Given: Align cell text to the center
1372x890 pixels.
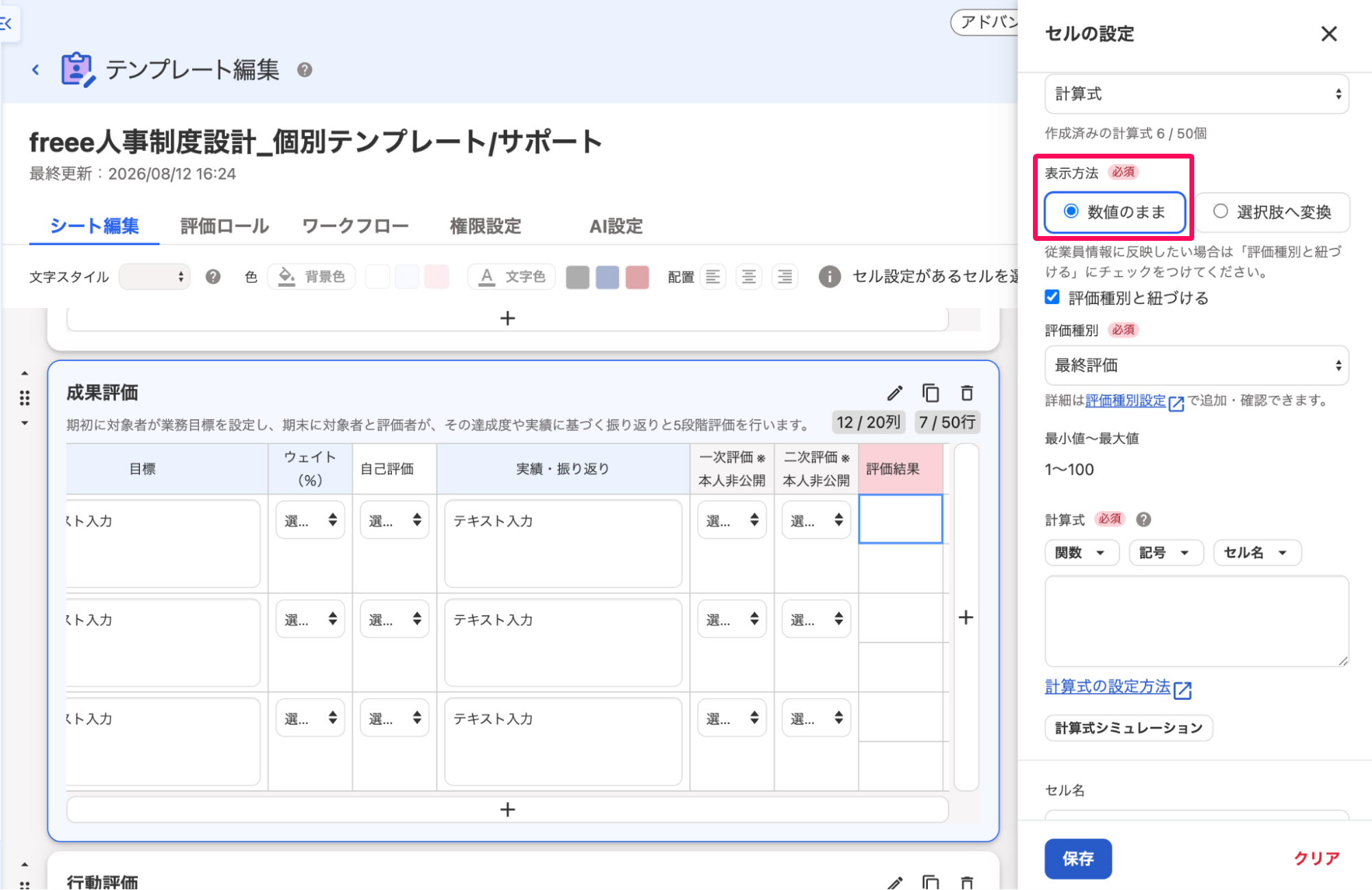Looking at the screenshot, I should tap(749, 277).
